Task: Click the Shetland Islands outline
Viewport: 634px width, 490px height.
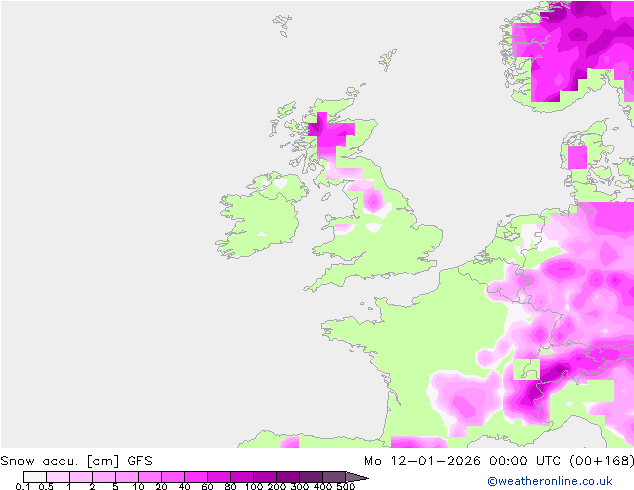Action: (387, 60)
